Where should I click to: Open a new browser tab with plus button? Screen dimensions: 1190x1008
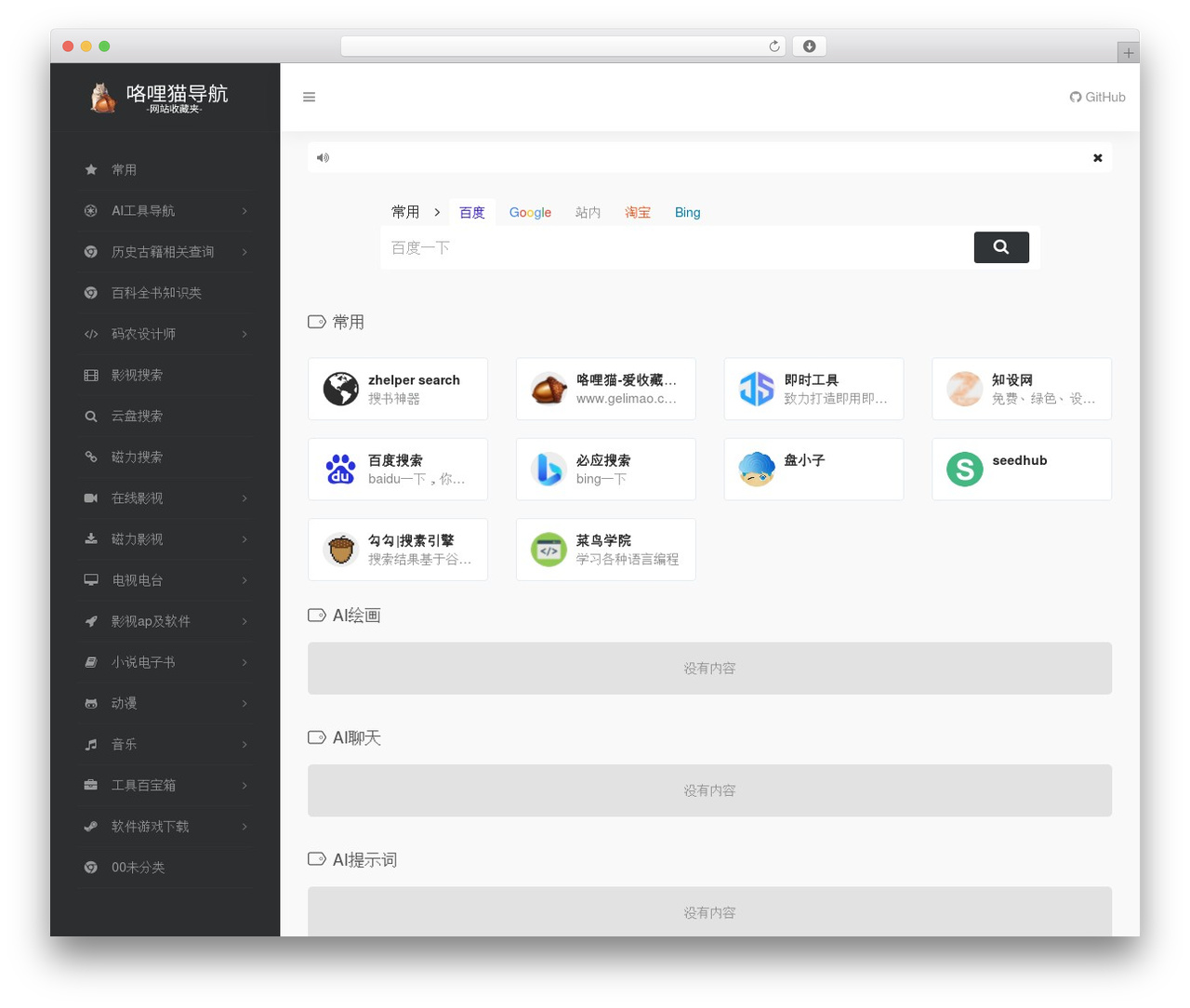pos(1128,53)
